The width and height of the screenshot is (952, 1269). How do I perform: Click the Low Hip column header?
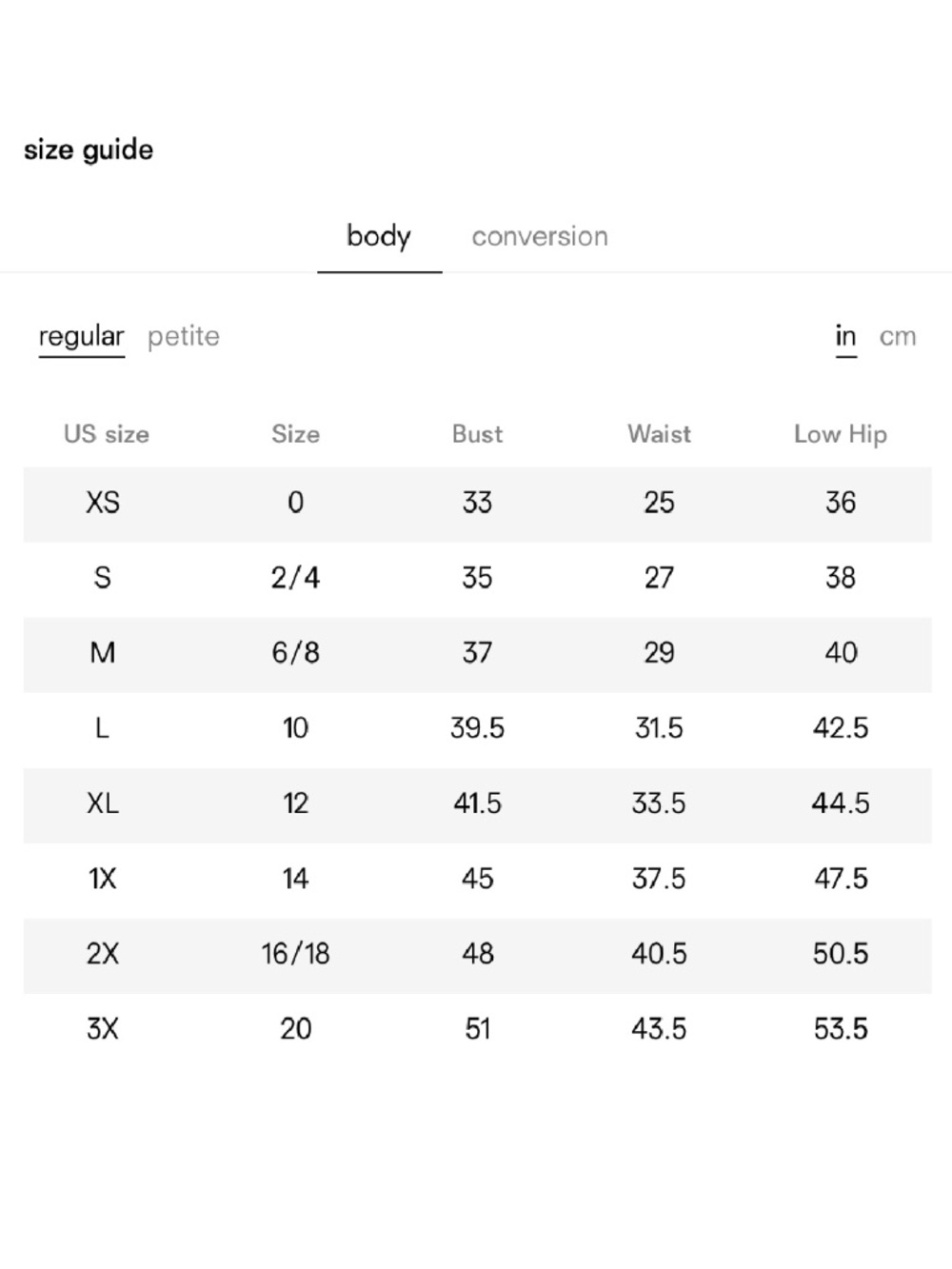pos(841,434)
